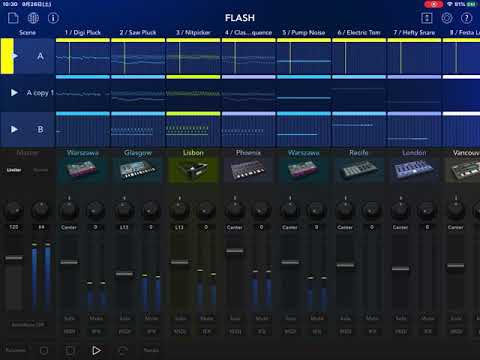Open the Tempo setting
480x360 pixels.
coord(151,350)
